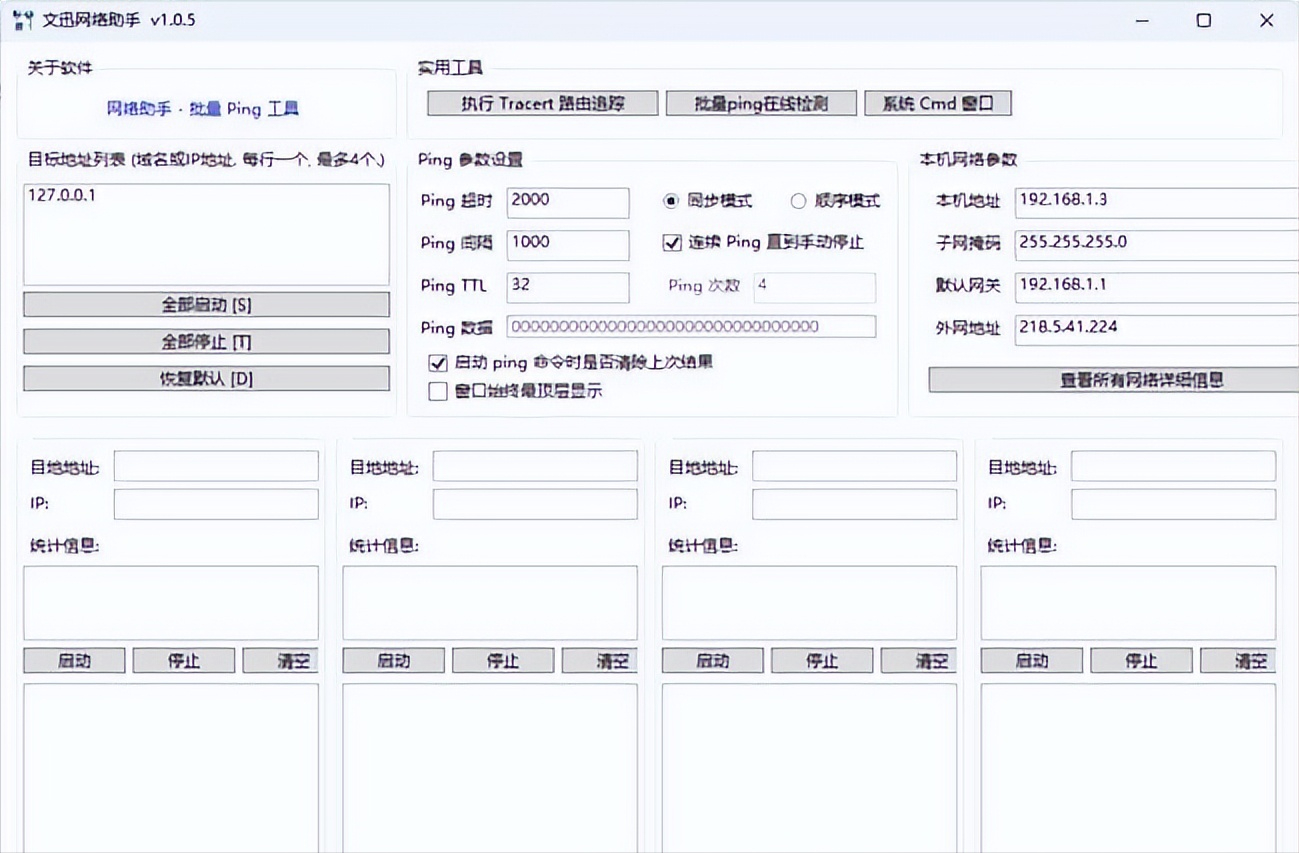Click the output log area of second ping panel
Image resolution: width=1299 pixels, height=853 pixels.
(490, 768)
